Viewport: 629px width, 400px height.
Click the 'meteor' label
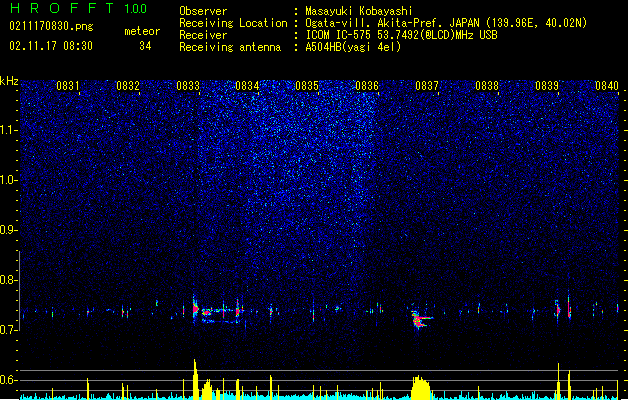[142, 31]
